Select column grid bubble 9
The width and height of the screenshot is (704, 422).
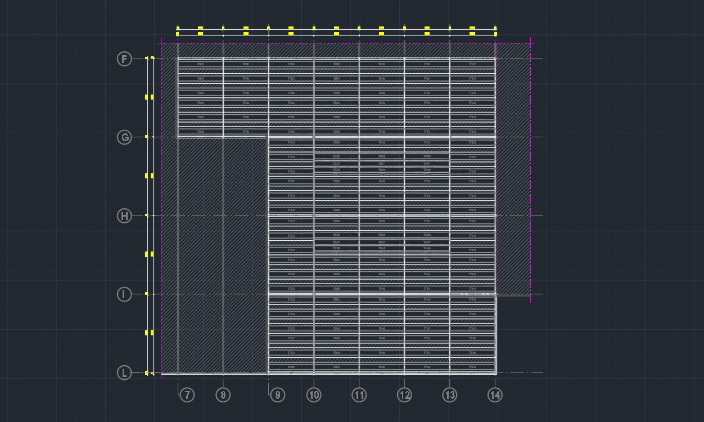[x=277, y=395]
